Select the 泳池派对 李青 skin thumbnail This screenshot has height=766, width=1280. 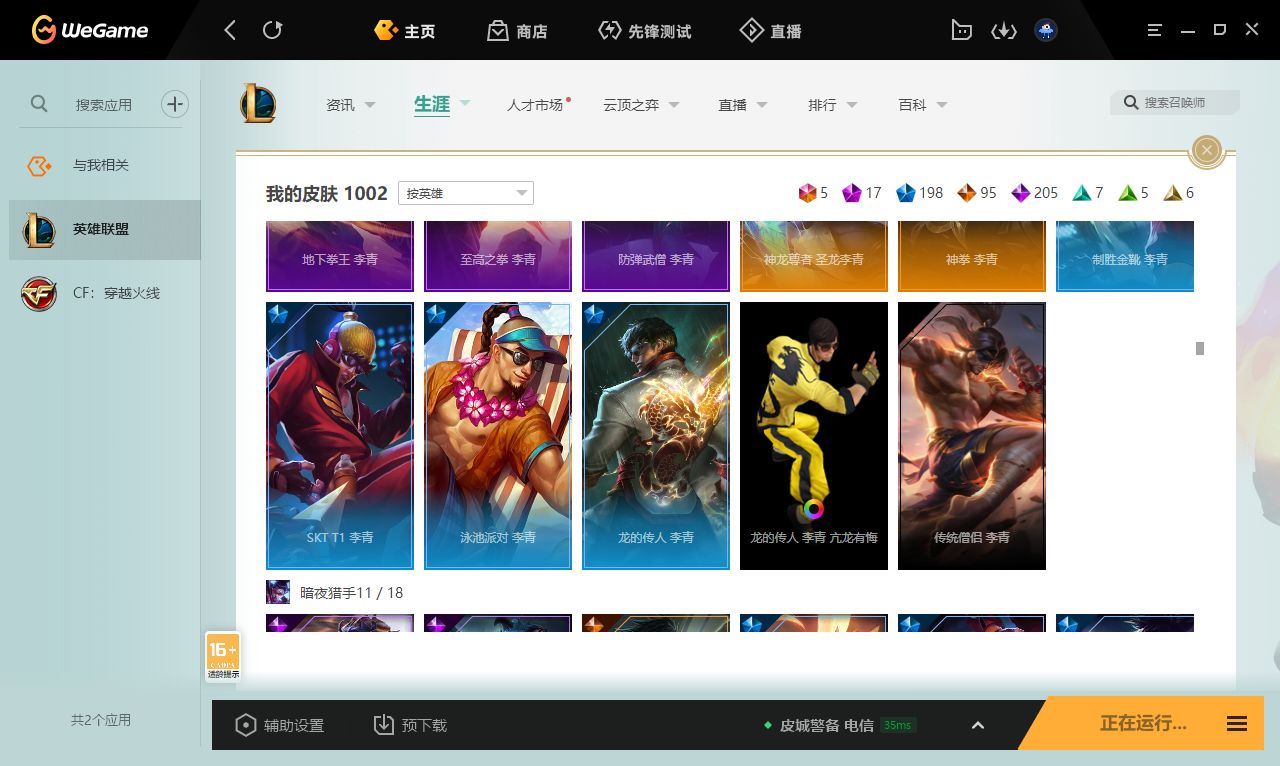497,435
